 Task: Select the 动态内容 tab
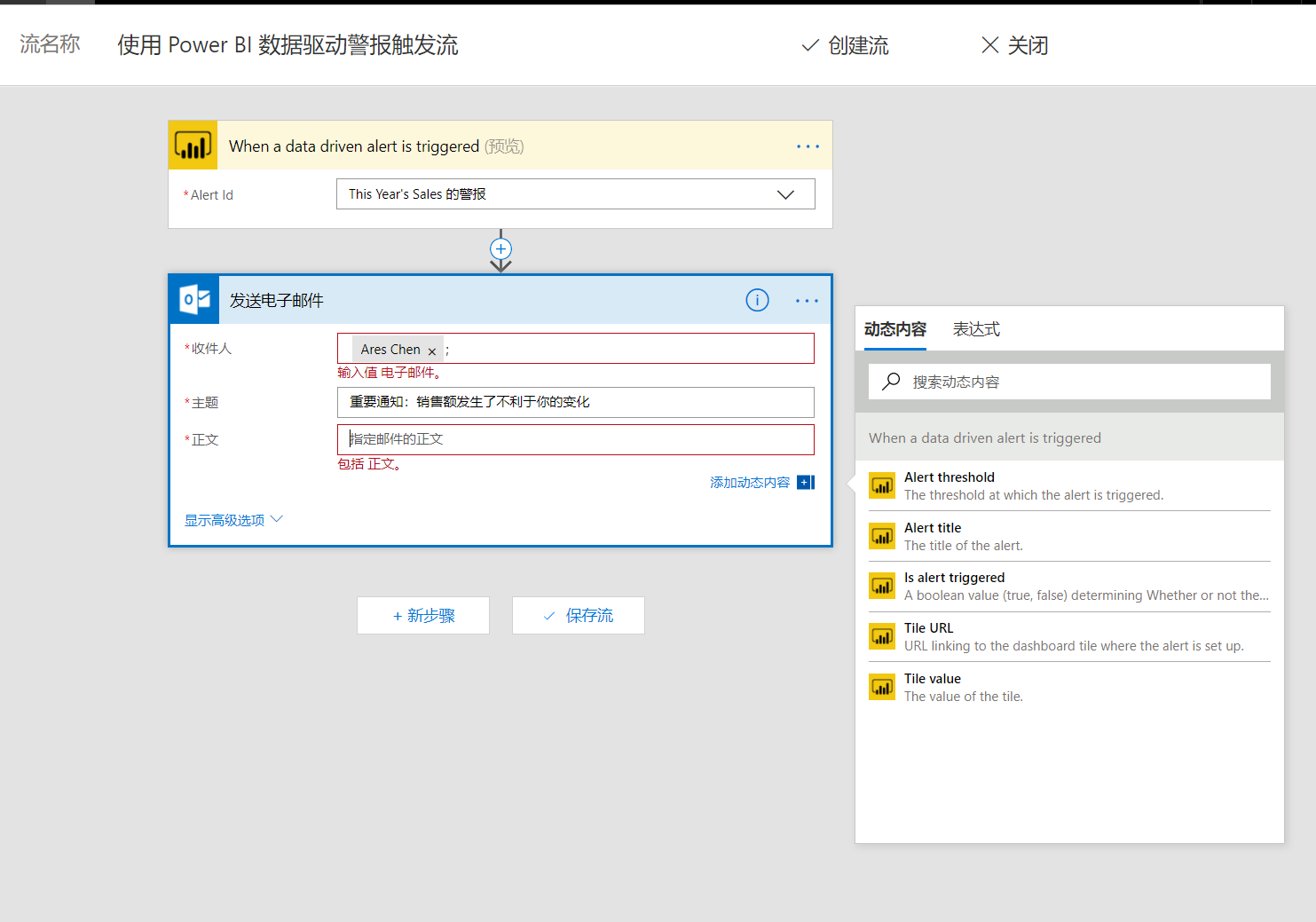pyautogui.click(x=894, y=329)
